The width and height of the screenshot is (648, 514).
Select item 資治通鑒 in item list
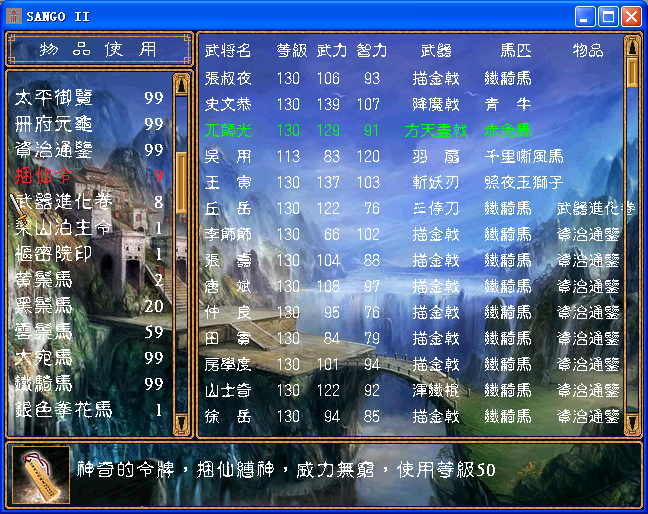pyautogui.click(x=89, y=150)
